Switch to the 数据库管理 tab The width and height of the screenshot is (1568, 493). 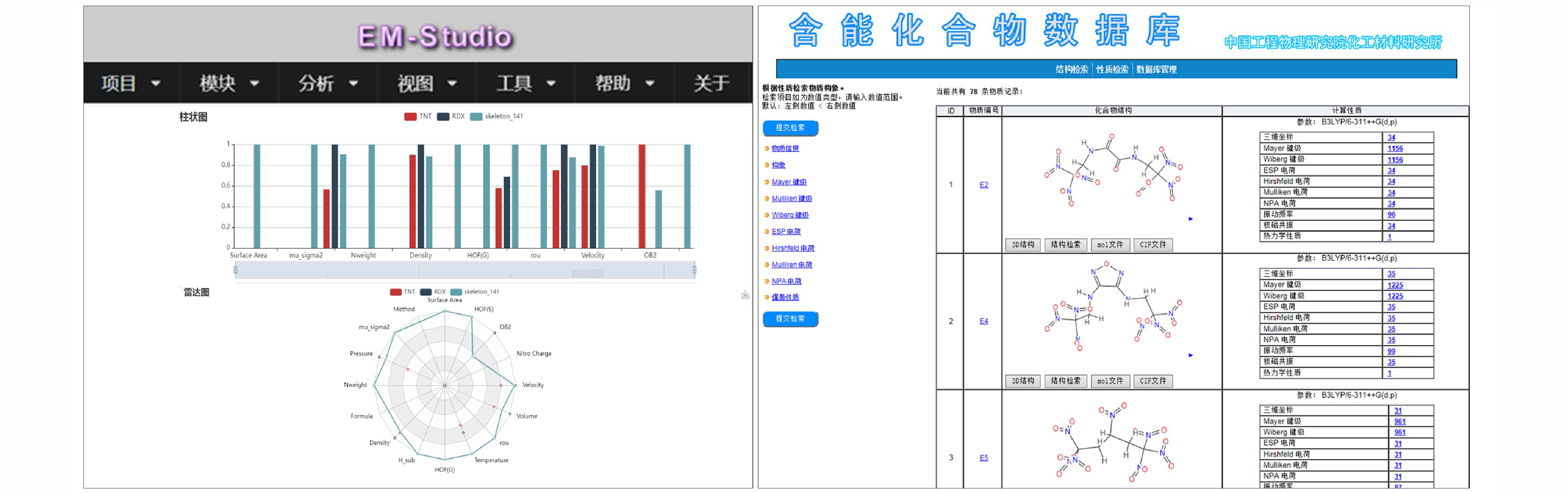pos(1156,69)
